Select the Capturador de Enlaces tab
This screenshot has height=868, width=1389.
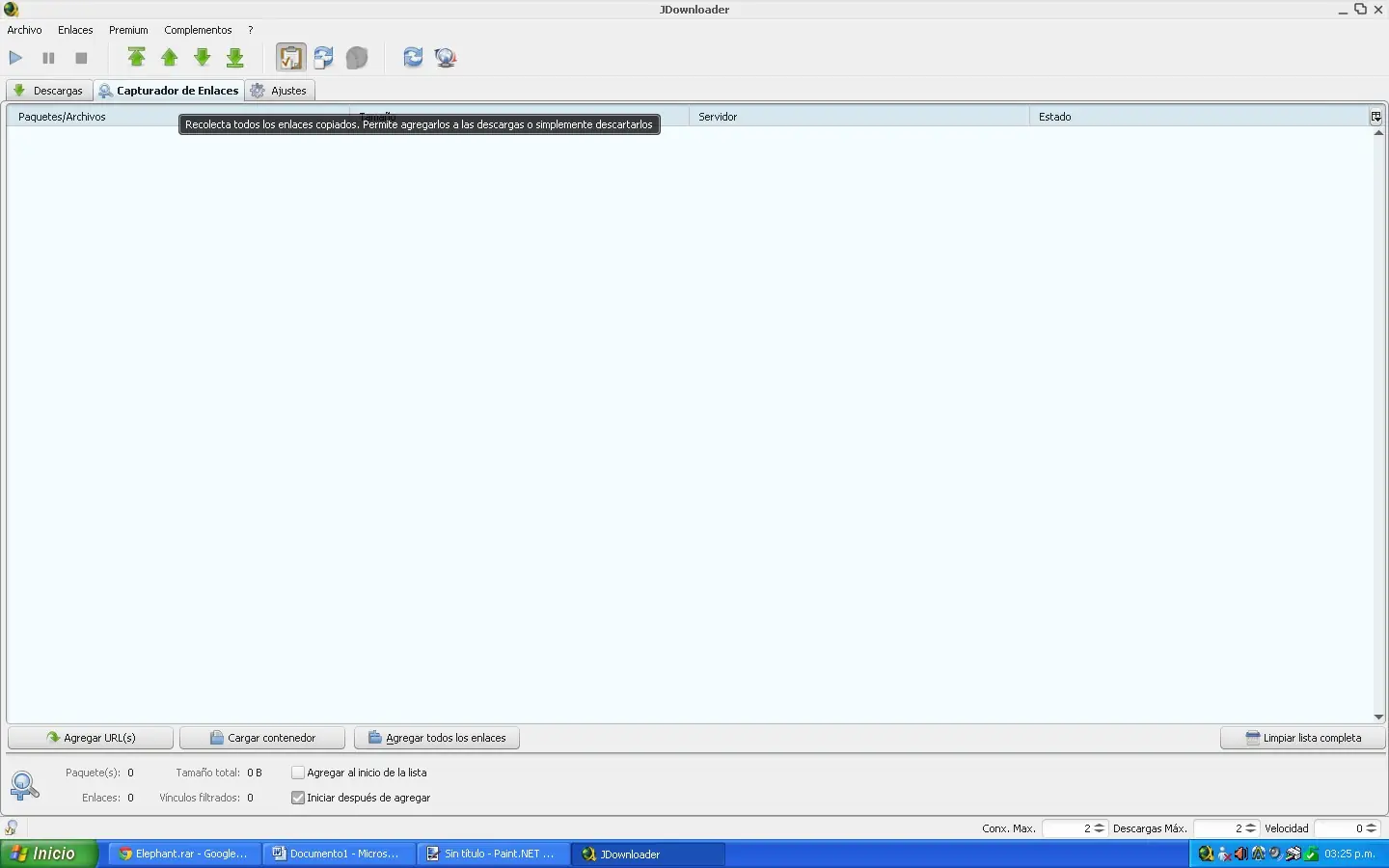169,91
